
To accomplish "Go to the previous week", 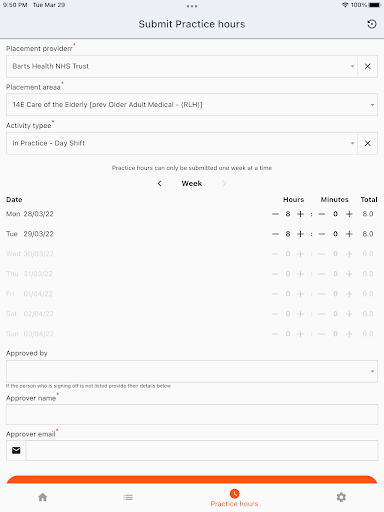I will 159,183.
